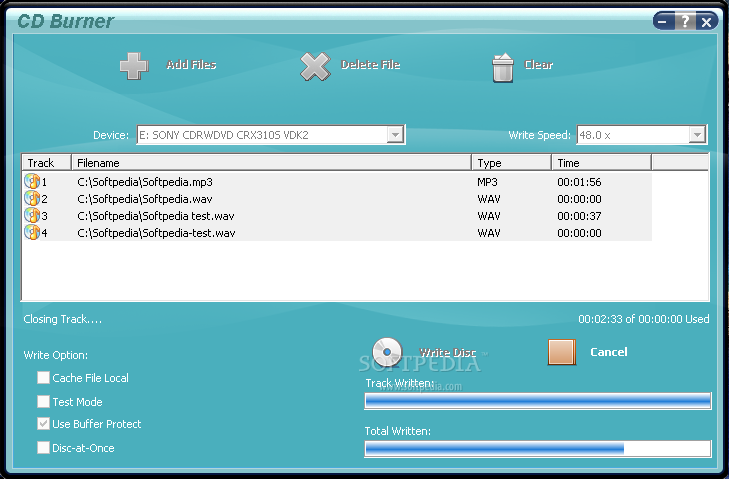Click the 00:01:56 time value
The image size is (729, 479).
click(x=579, y=182)
